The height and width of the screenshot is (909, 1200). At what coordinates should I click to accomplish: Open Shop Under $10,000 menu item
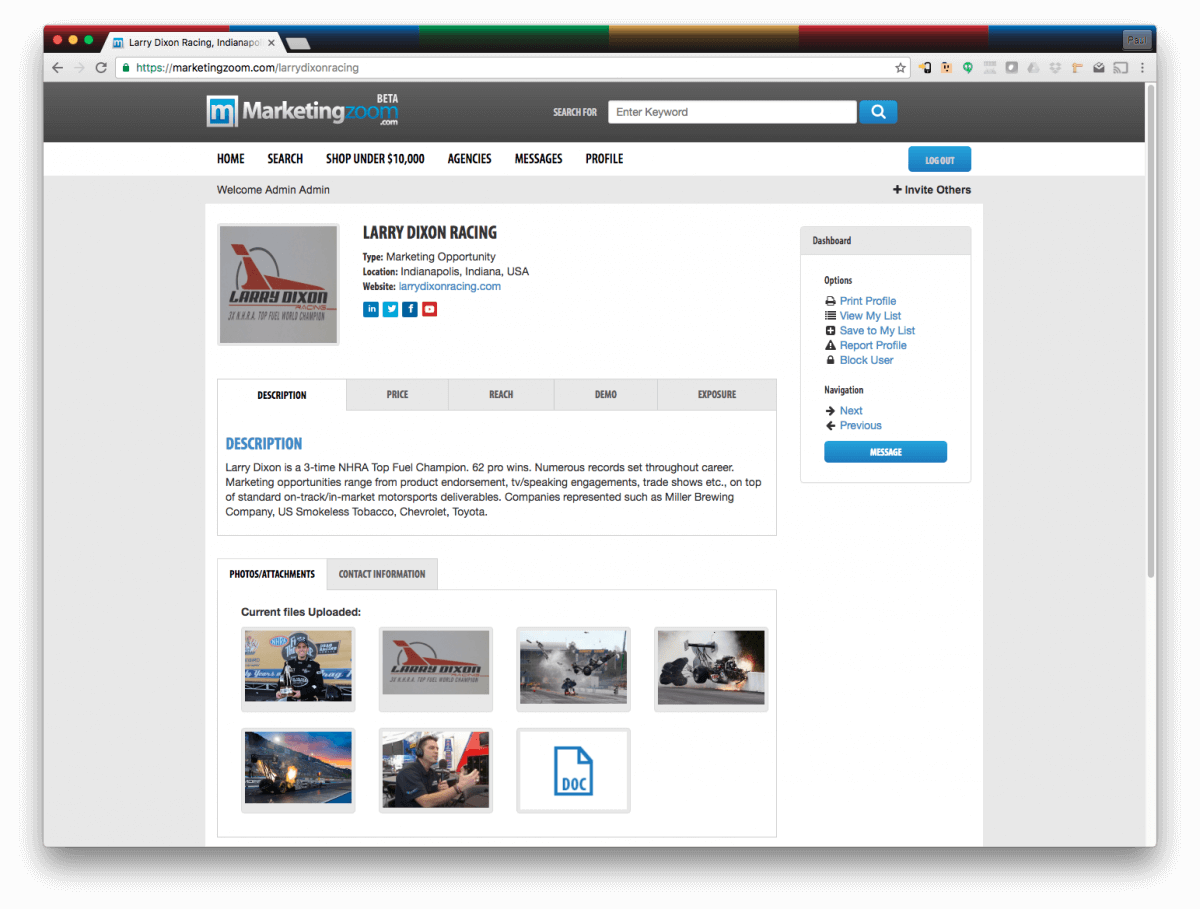[375, 159]
